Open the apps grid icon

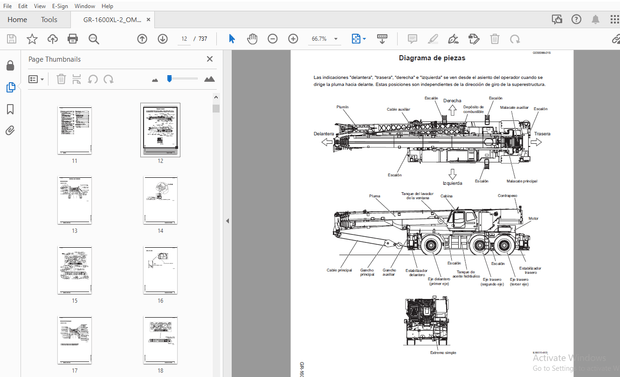[x=614, y=19]
